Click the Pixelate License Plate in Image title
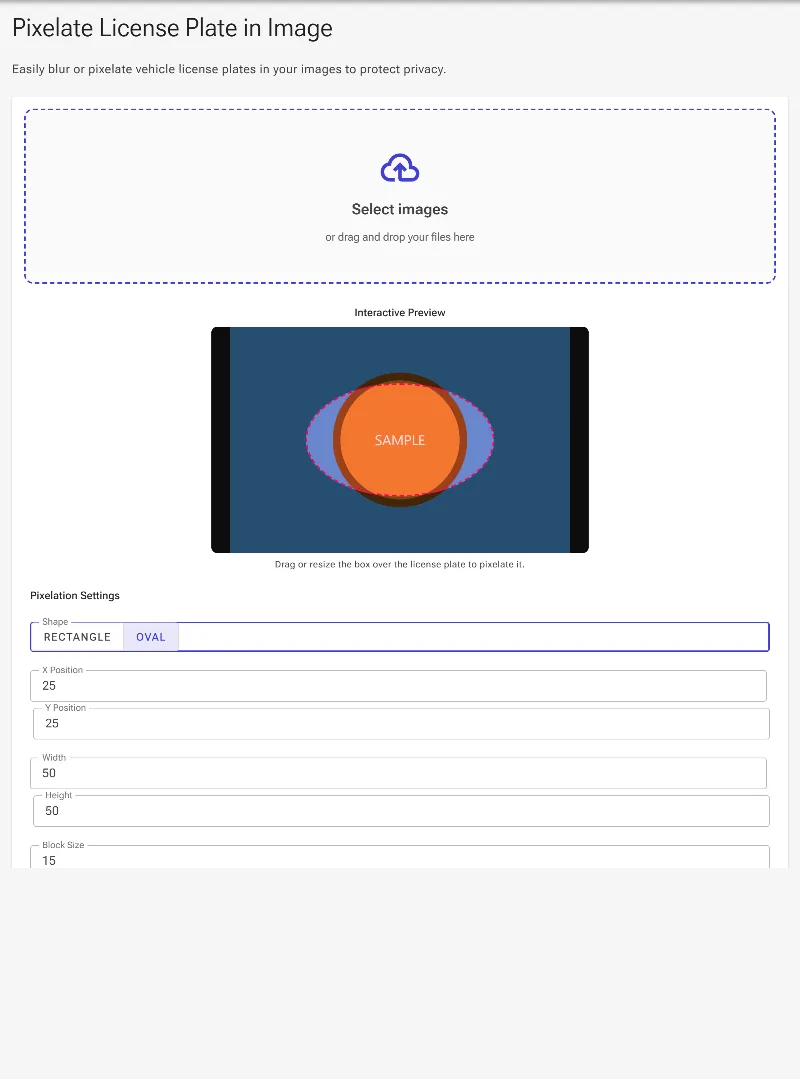Viewport: 800px width, 1079px height. pos(173,28)
